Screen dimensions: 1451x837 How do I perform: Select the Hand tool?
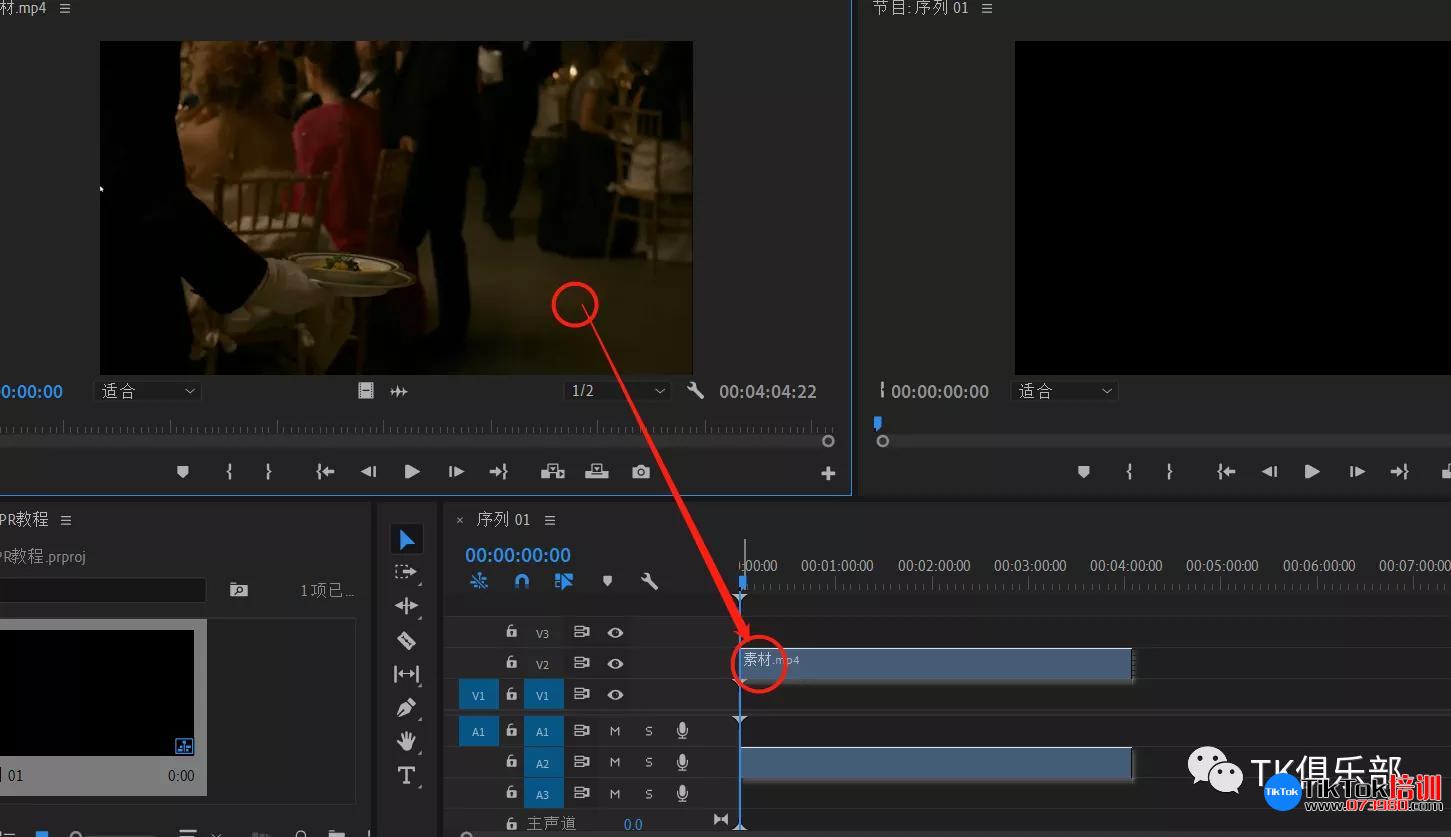406,741
